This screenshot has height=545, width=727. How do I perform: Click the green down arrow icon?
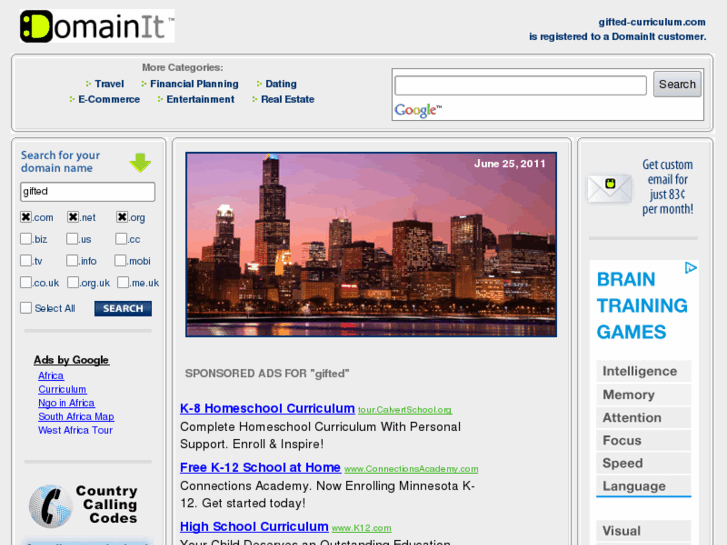[140, 162]
